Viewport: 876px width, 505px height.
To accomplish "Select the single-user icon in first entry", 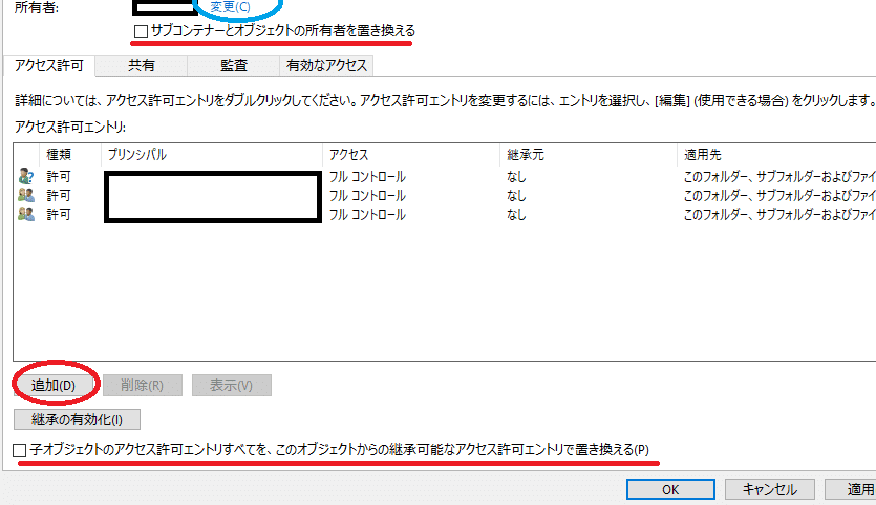I will pyautogui.click(x=26, y=177).
